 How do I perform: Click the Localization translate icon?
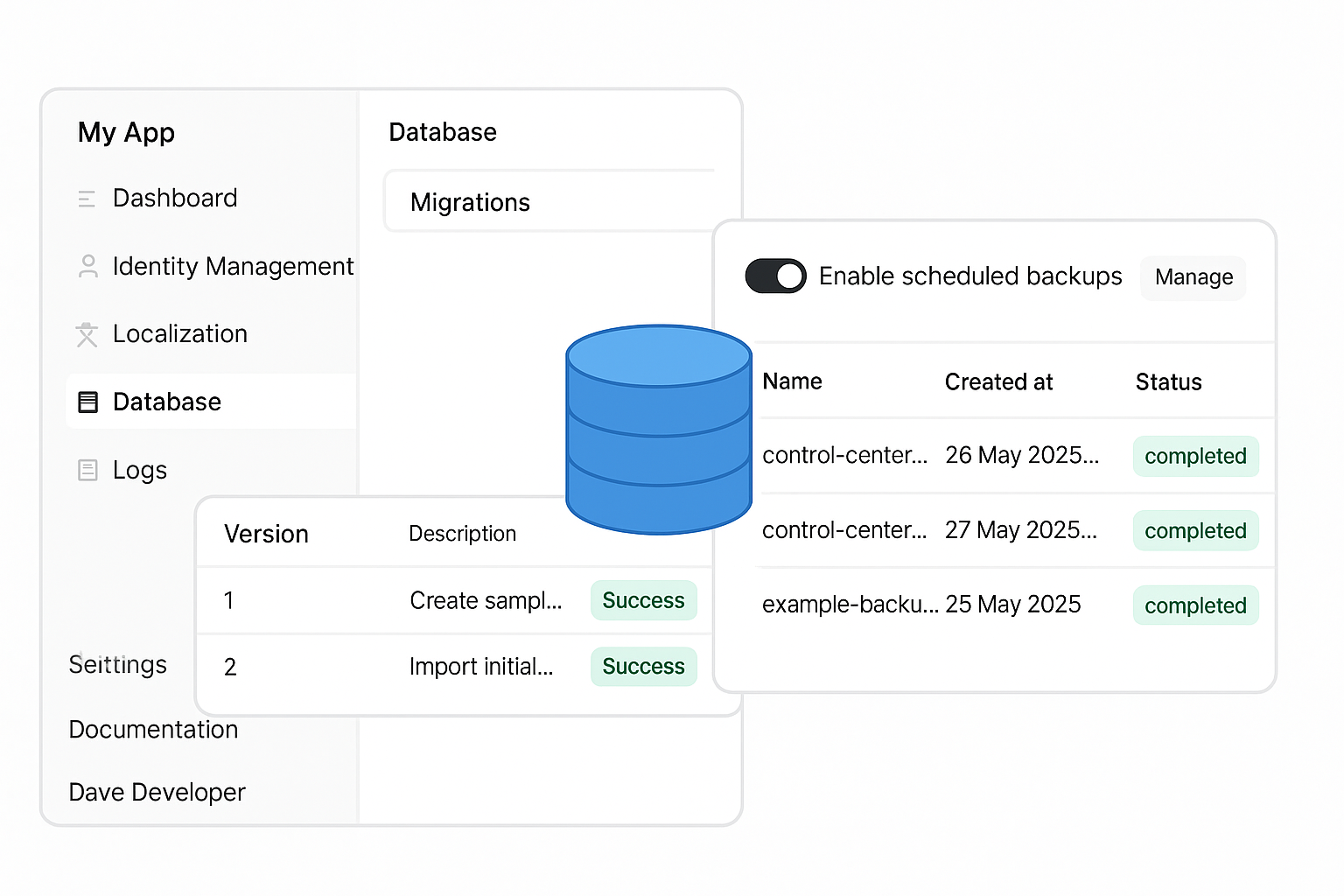point(87,334)
